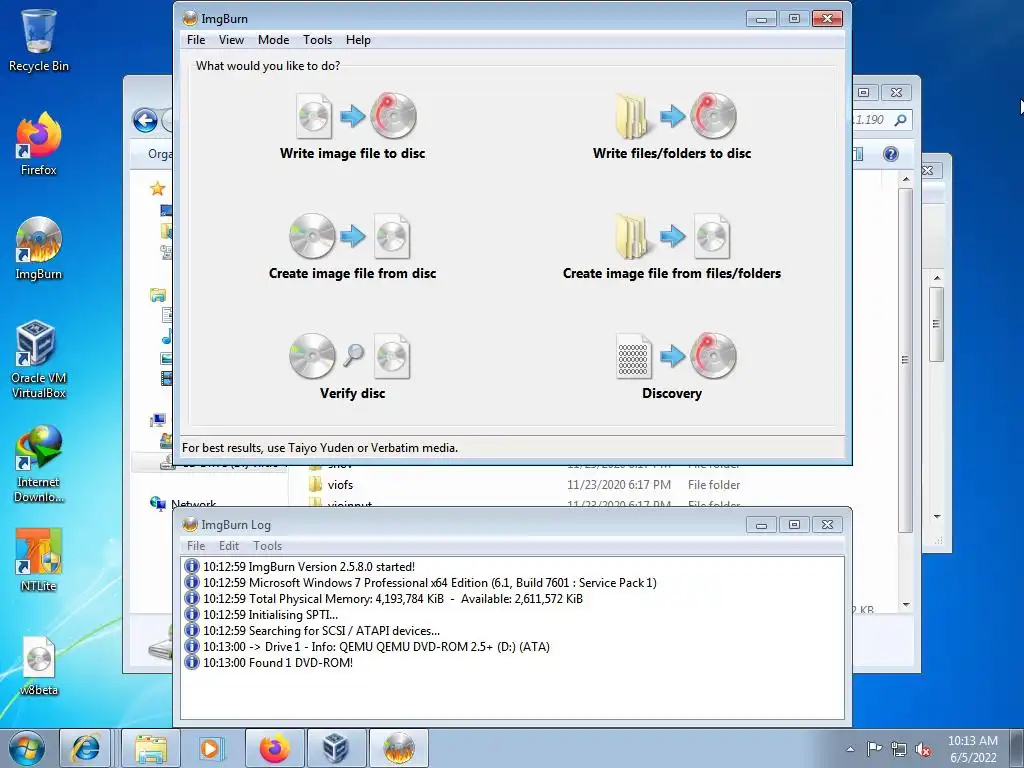Open network tray icon
The image size is (1024, 768).
coord(899,749)
